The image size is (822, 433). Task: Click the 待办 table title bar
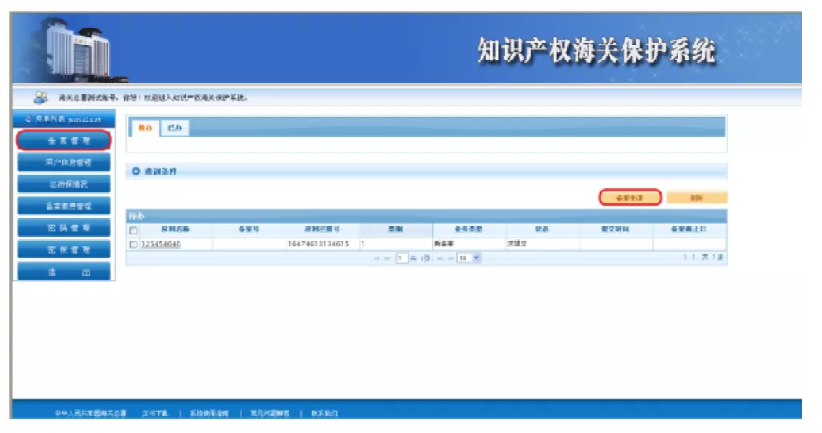[426, 216]
